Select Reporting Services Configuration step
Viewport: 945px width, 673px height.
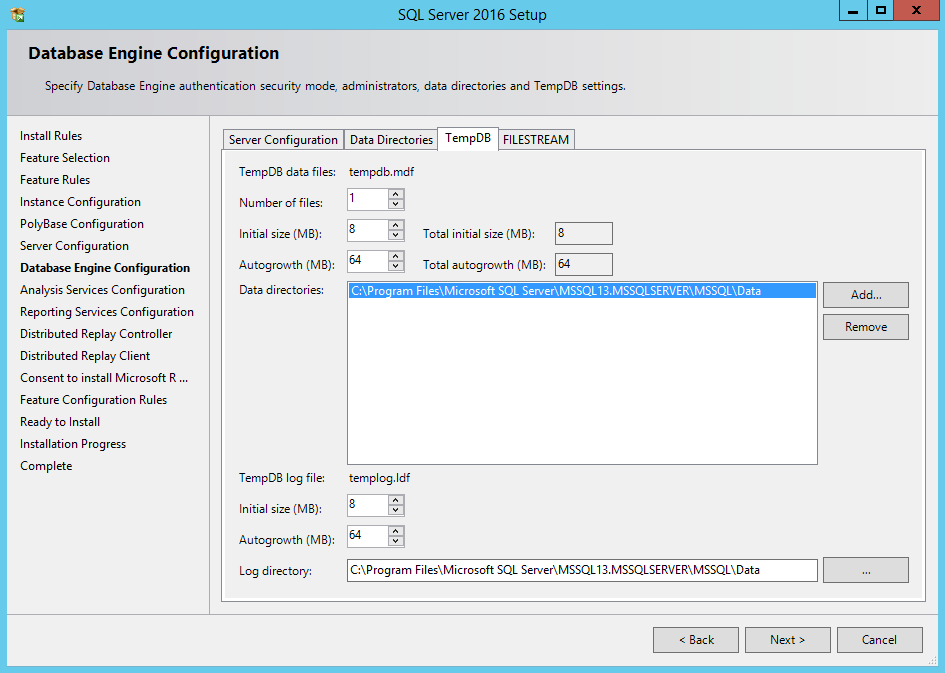(107, 311)
